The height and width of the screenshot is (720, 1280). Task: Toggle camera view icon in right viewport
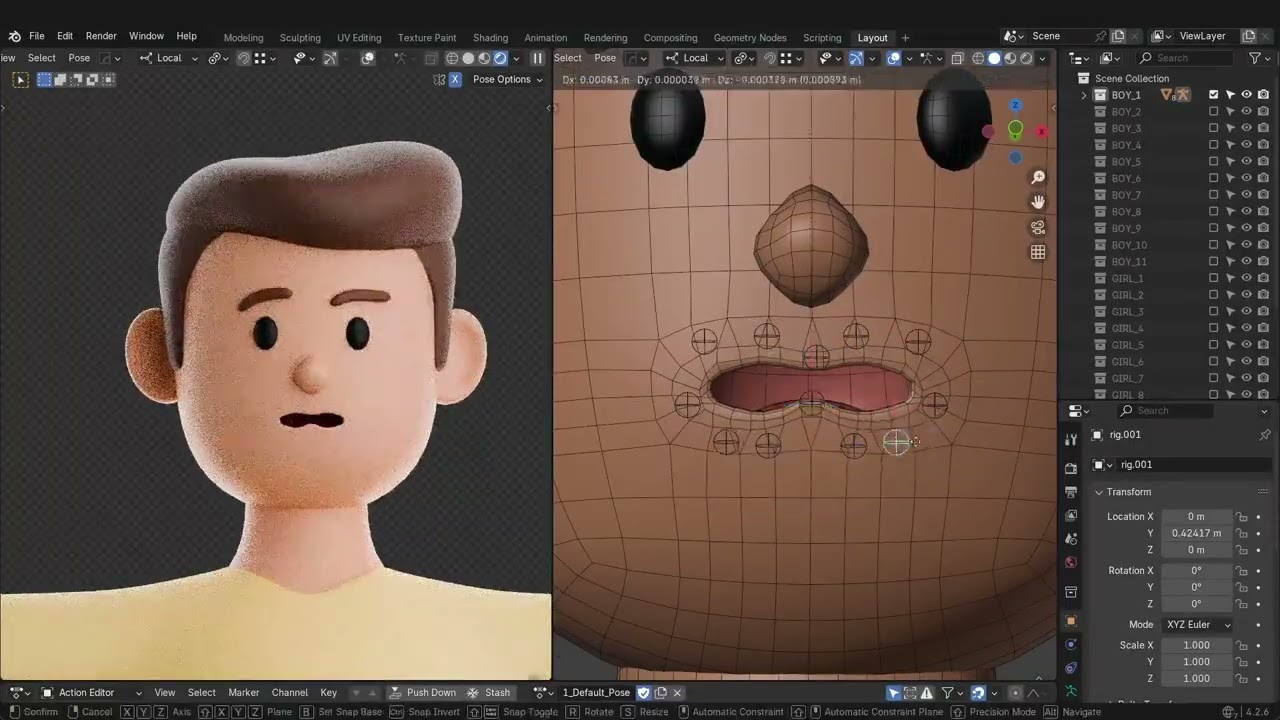coord(1038,227)
